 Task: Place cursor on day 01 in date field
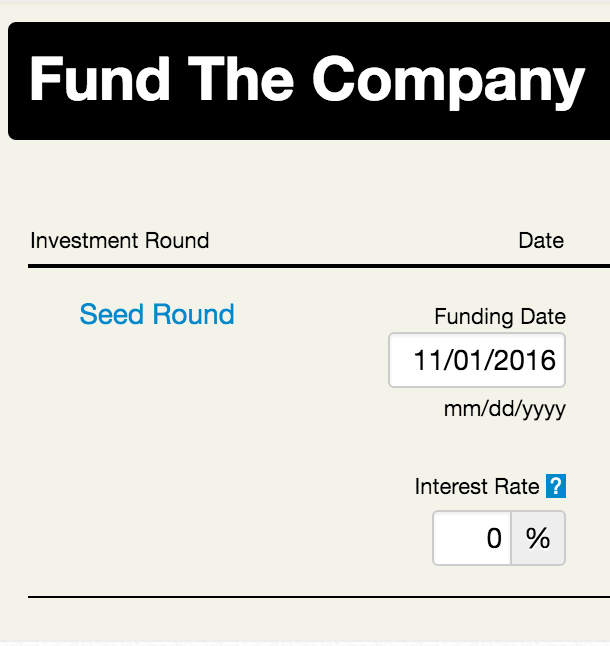[467, 360]
